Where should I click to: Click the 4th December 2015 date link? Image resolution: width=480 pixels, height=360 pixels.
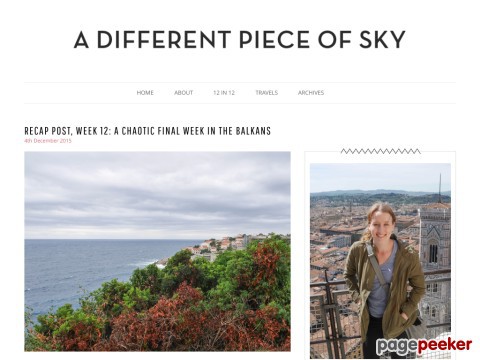48,141
